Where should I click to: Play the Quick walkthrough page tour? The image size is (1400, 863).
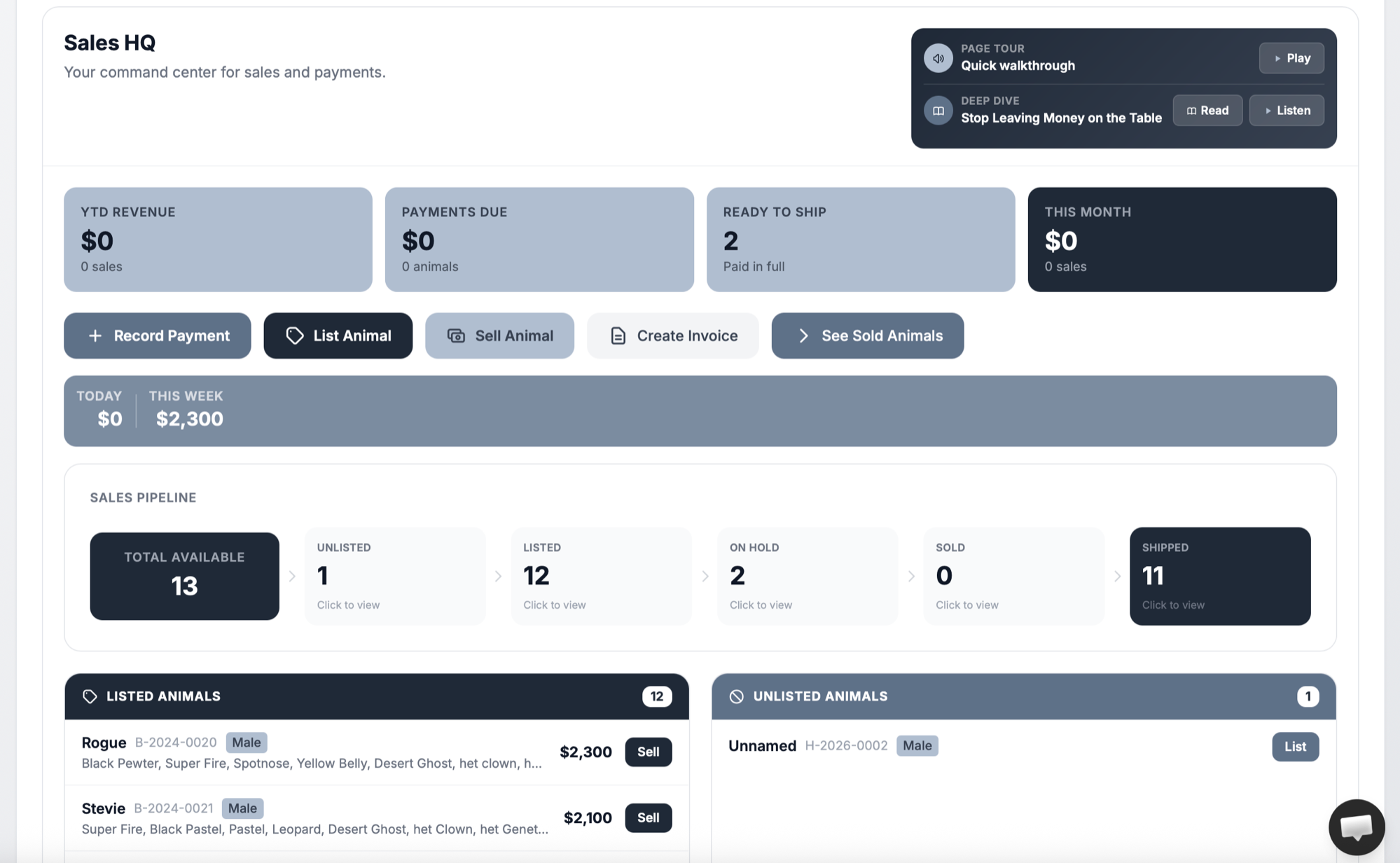point(1291,58)
